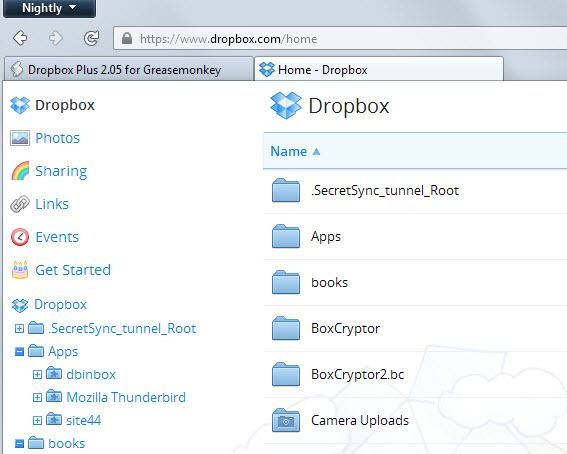Expand the Mozilla Thunderbird tree node
Viewport: 567px width, 454px height.
[37, 398]
